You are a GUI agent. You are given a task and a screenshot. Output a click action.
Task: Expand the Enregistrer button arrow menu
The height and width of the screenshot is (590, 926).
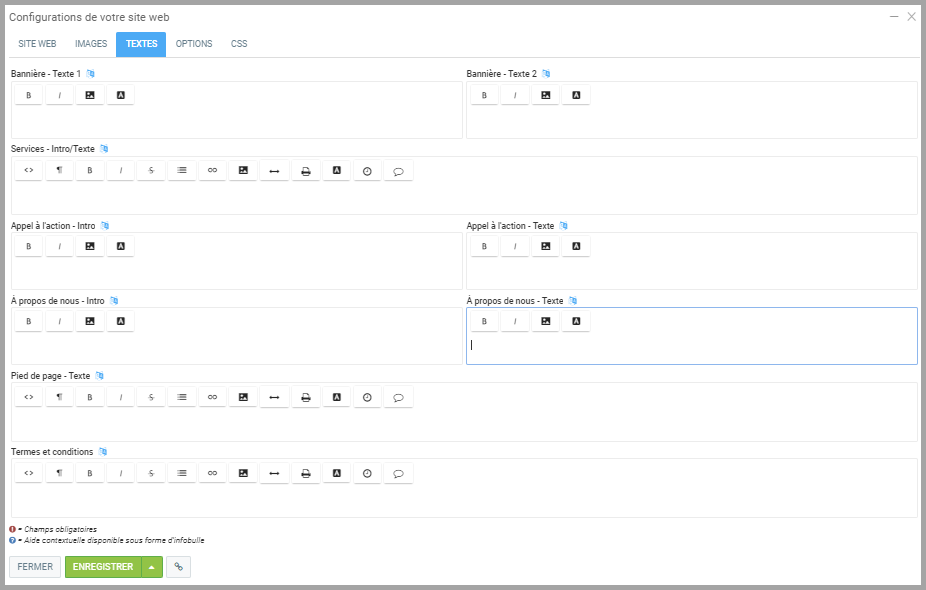(151, 567)
